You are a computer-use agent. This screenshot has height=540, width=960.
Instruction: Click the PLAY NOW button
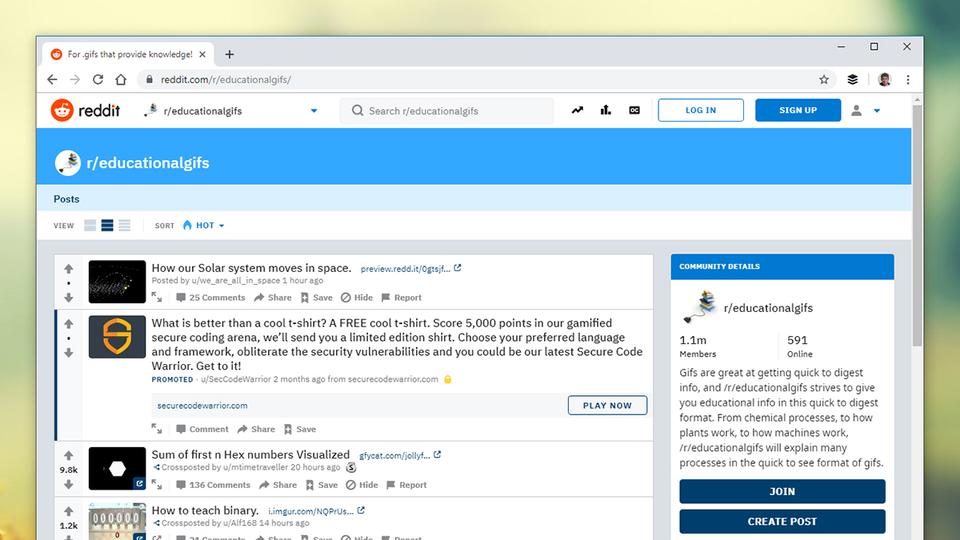point(607,405)
